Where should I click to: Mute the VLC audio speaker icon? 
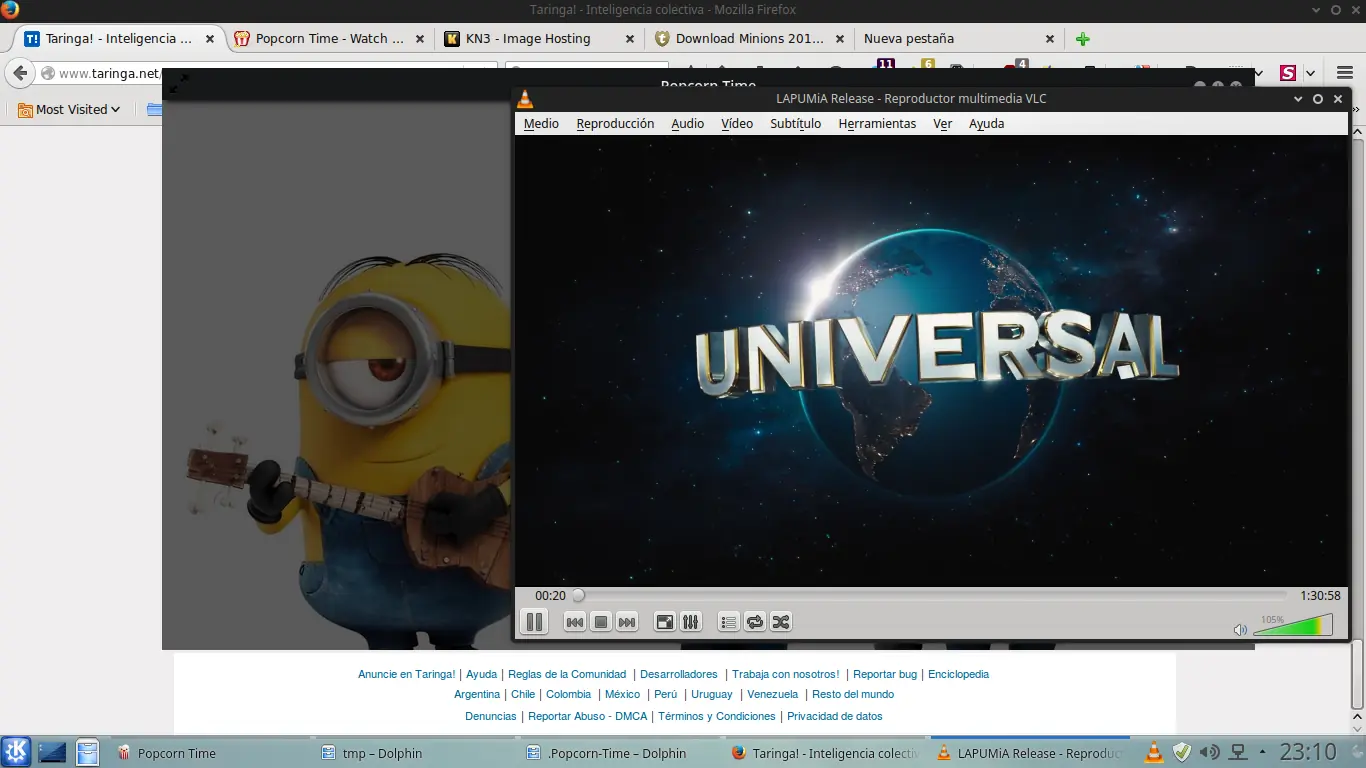1240,630
